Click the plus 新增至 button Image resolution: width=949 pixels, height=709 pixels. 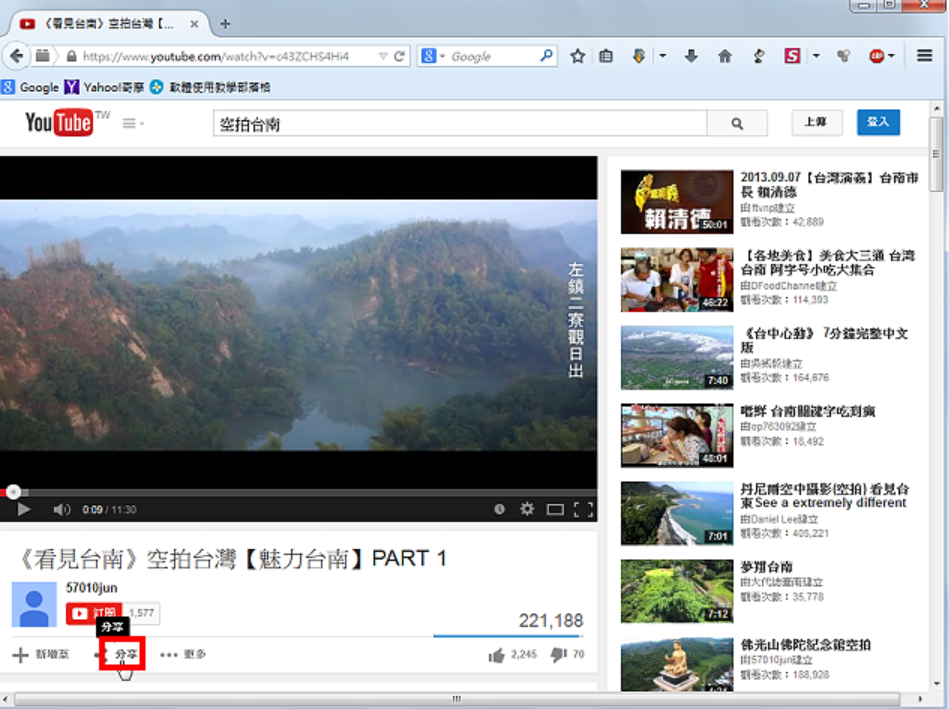[41, 655]
